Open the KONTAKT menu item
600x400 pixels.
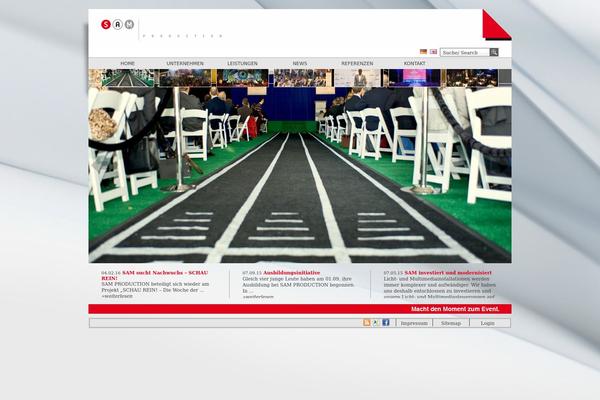click(x=414, y=63)
